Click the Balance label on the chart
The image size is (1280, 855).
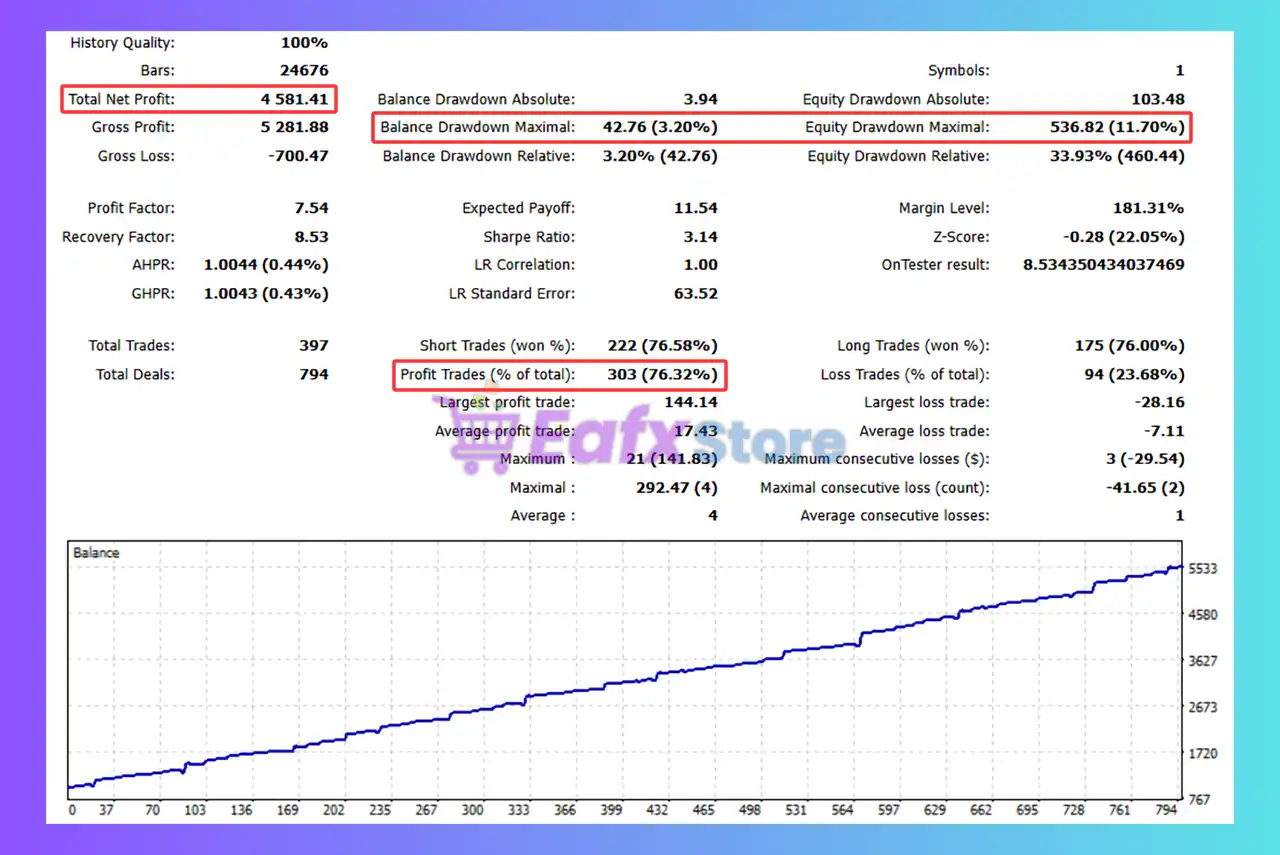pos(96,552)
